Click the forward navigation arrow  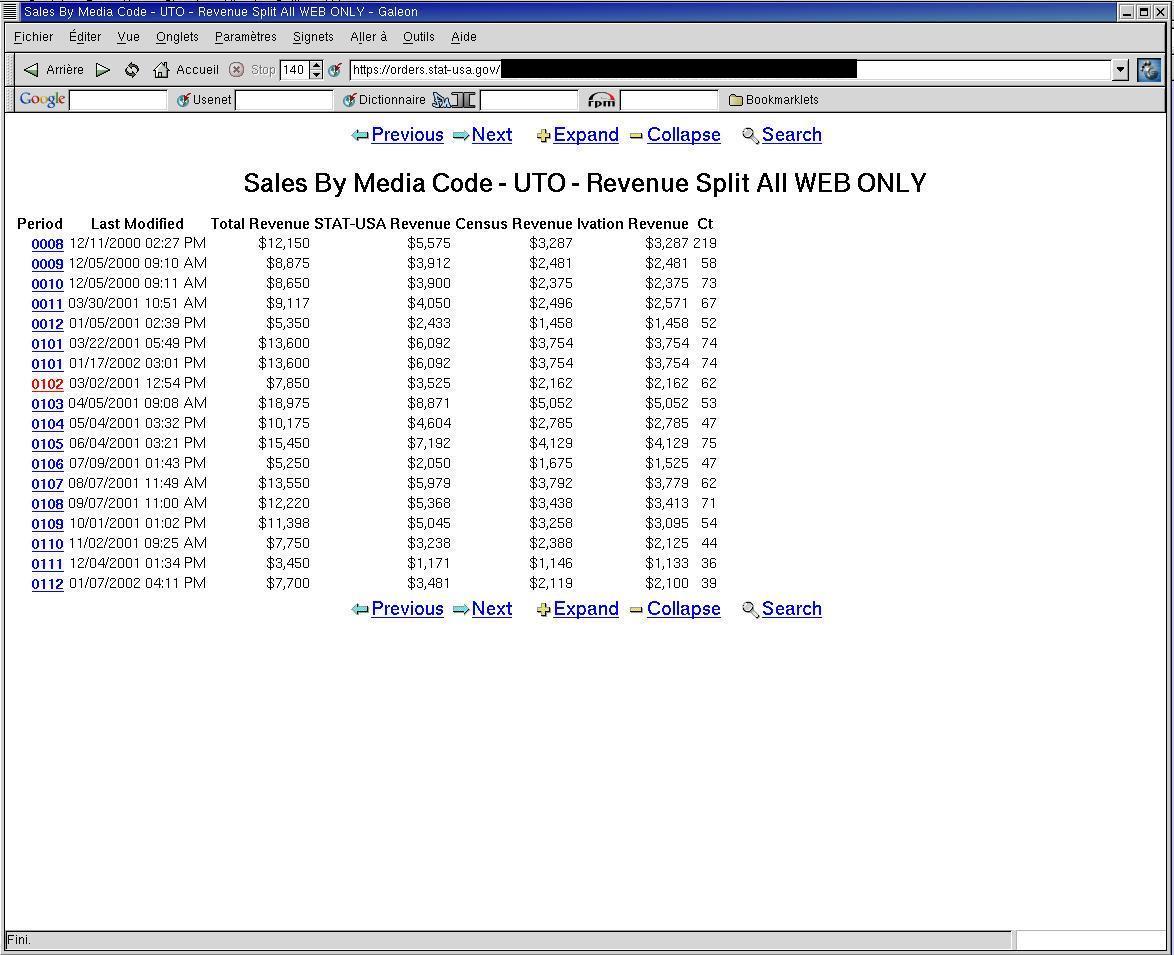pos(103,70)
